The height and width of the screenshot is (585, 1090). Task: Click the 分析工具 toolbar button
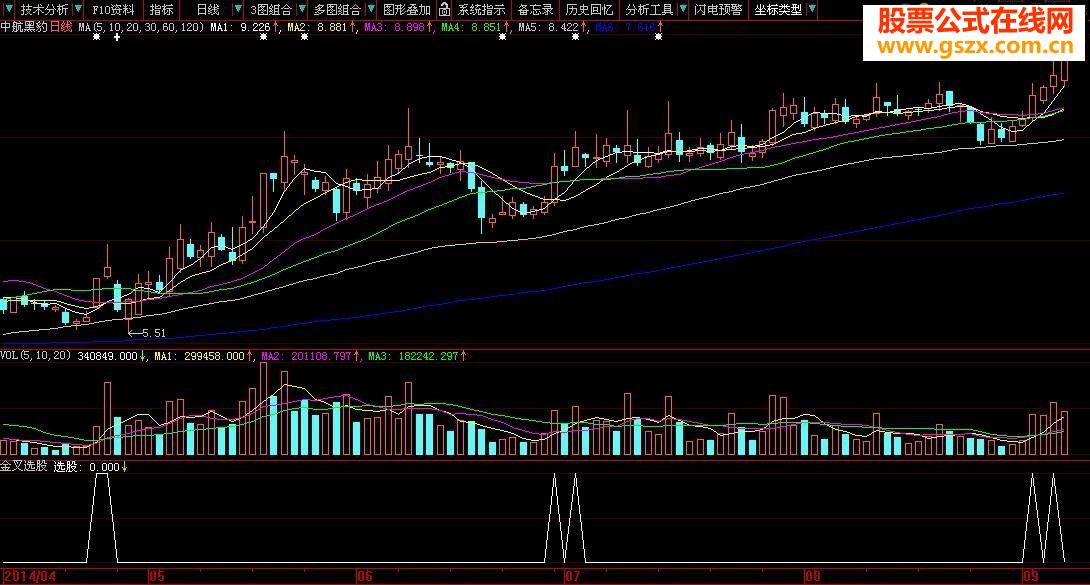(649, 10)
